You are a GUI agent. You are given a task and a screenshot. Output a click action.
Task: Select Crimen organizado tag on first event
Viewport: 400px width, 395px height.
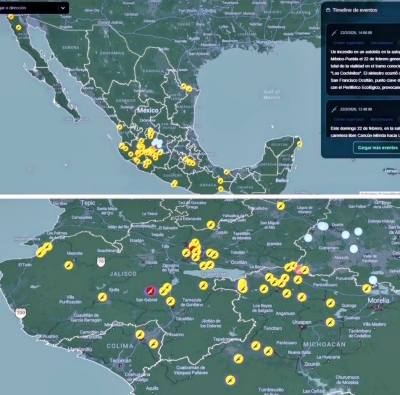tap(349, 43)
